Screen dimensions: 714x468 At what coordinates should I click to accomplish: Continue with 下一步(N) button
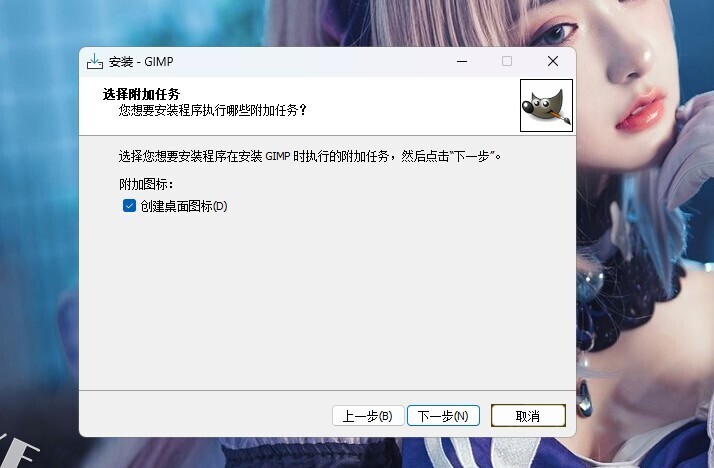point(443,416)
